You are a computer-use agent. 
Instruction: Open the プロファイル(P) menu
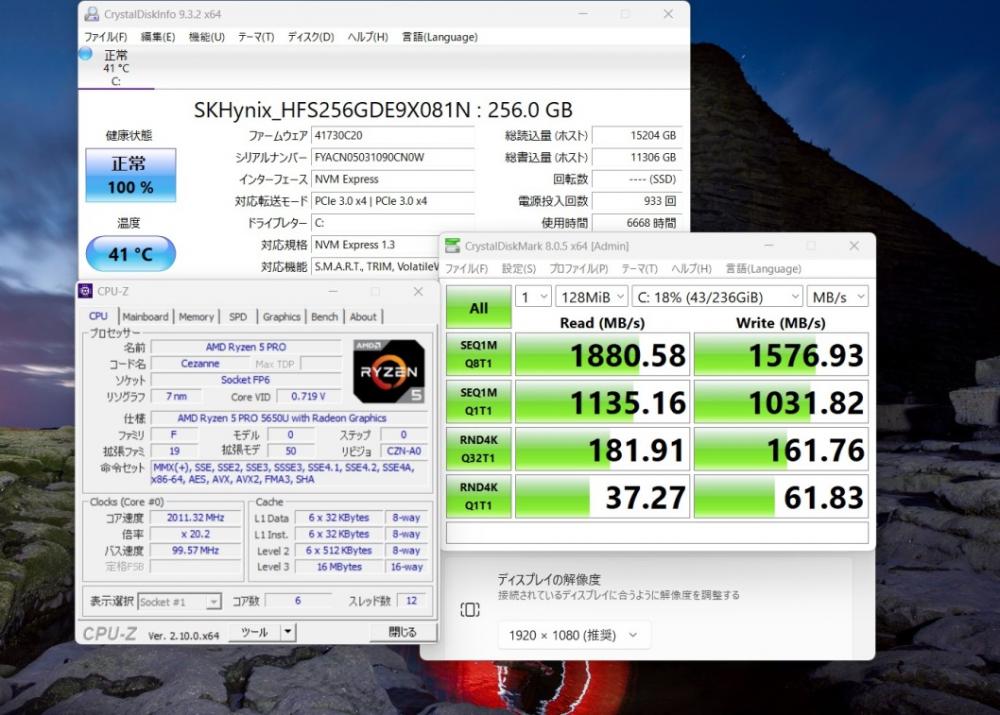pyautogui.click(x=578, y=269)
